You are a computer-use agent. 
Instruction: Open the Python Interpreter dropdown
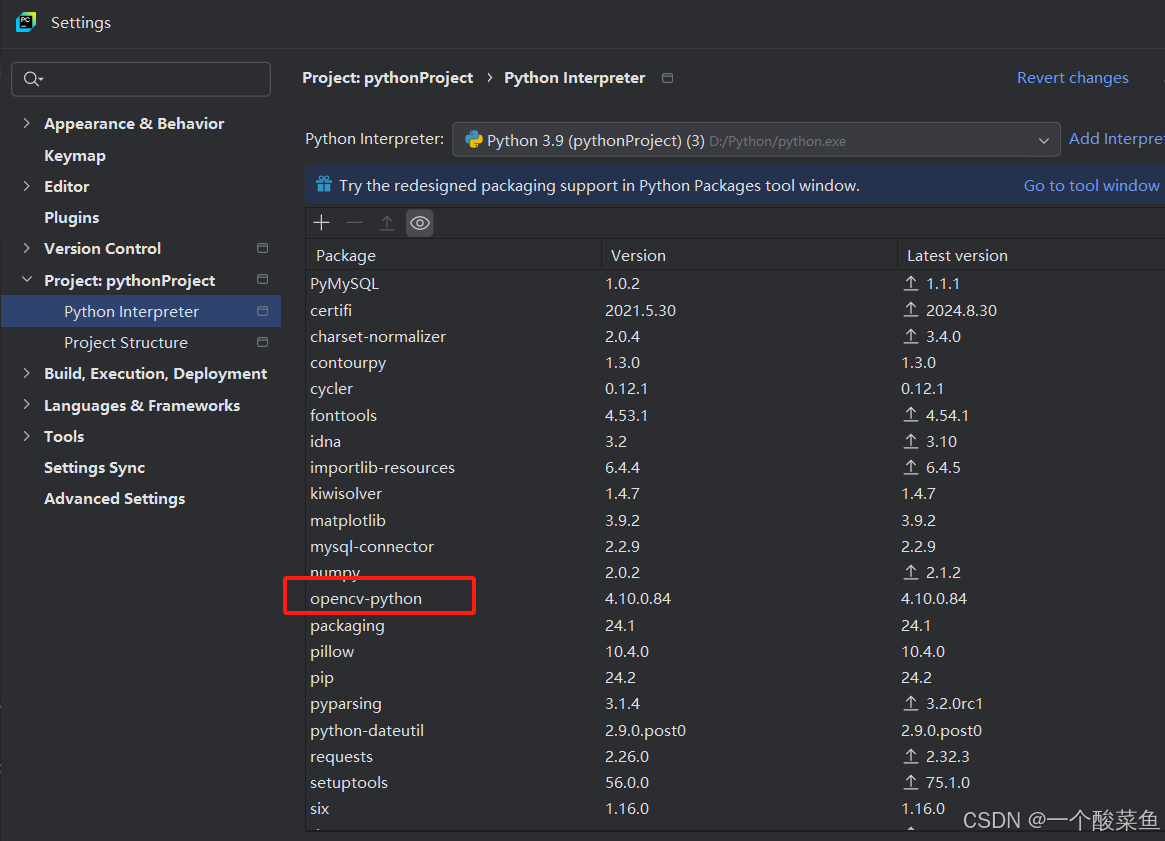coord(756,140)
